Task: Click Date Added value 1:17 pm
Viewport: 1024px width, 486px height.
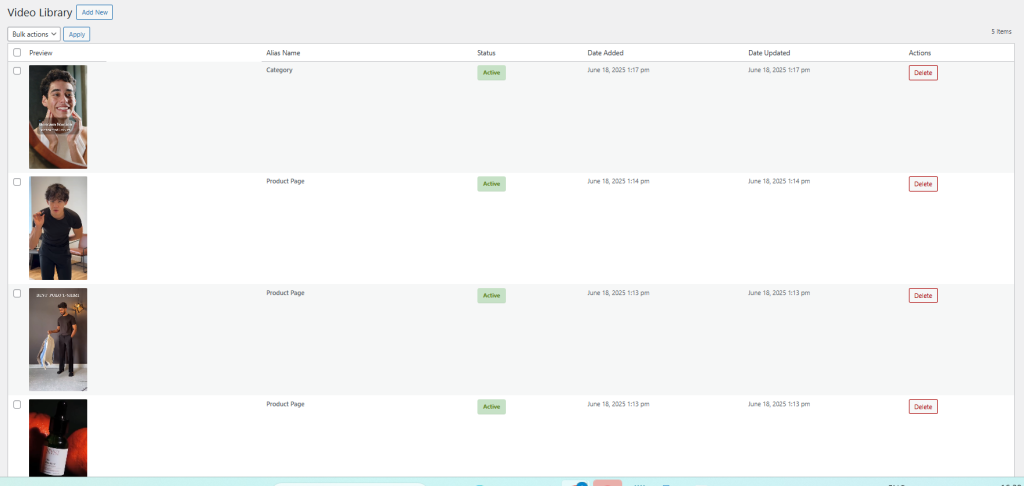Action: pyautogui.click(x=618, y=69)
